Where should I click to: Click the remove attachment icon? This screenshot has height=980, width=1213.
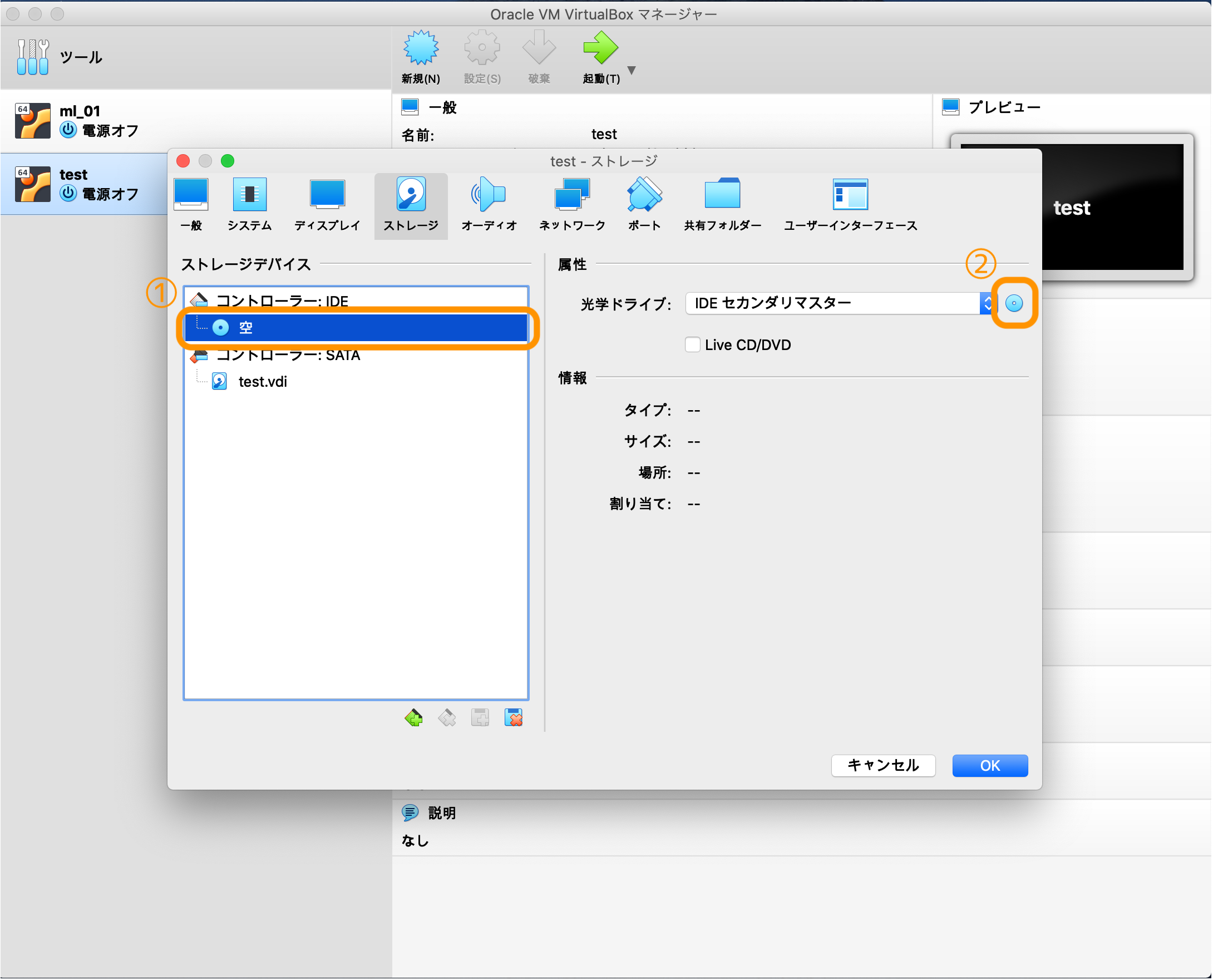[x=513, y=718]
